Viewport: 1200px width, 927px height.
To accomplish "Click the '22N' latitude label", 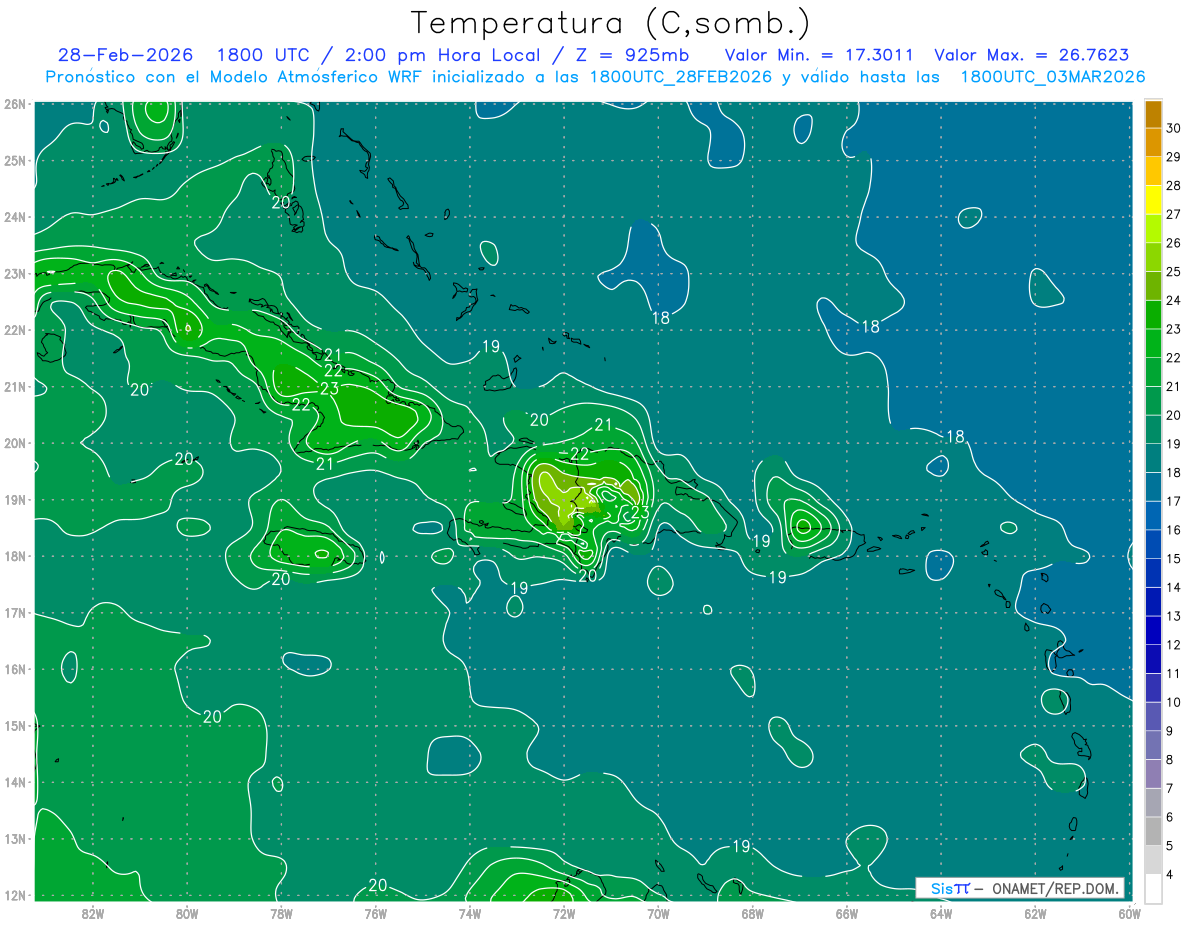I will pyautogui.click(x=15, y=330).
